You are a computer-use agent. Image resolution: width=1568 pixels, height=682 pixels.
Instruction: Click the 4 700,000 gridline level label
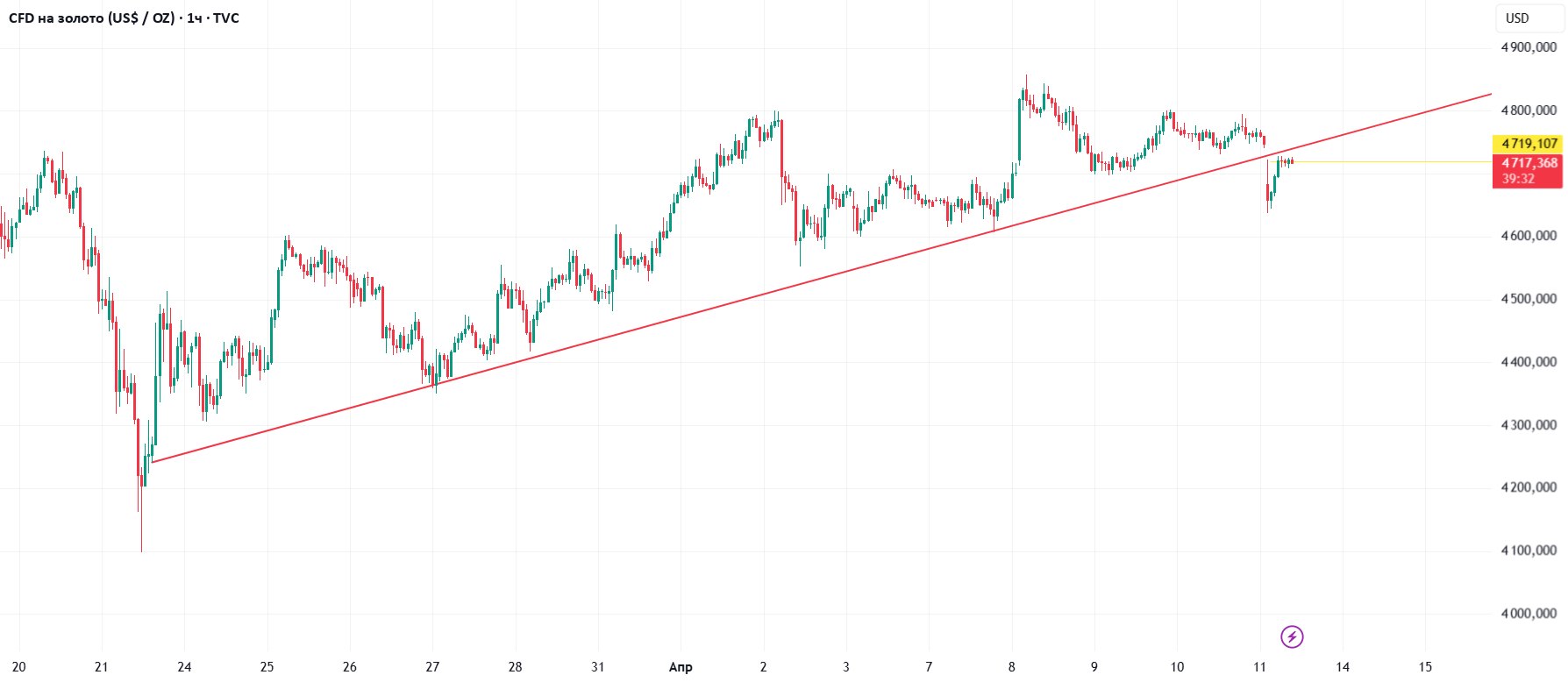[1529, 174]
